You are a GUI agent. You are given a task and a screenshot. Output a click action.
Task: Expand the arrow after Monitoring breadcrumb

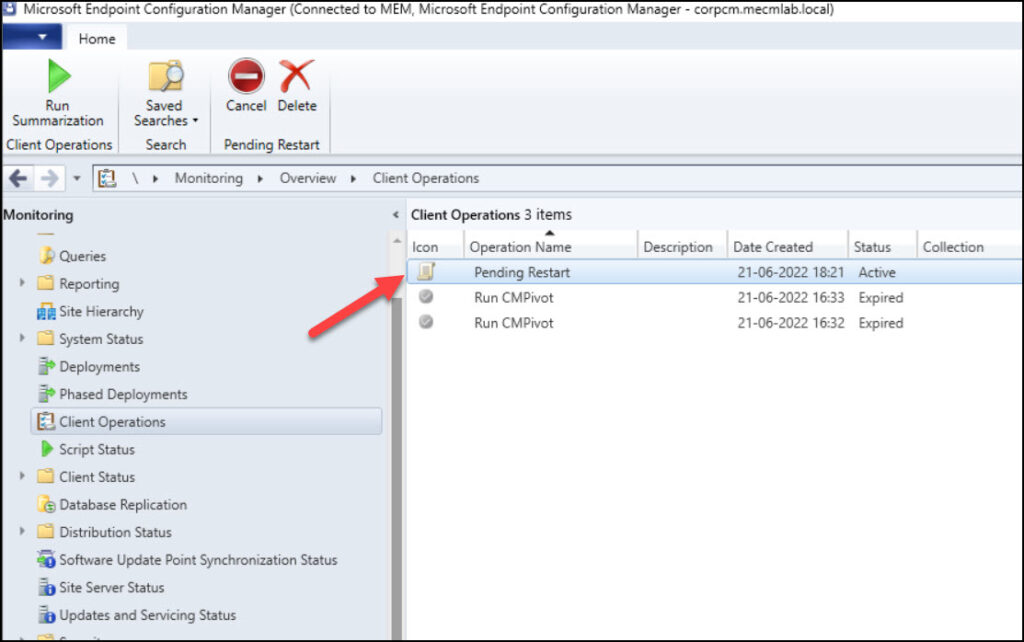click(x=260, y=178)
